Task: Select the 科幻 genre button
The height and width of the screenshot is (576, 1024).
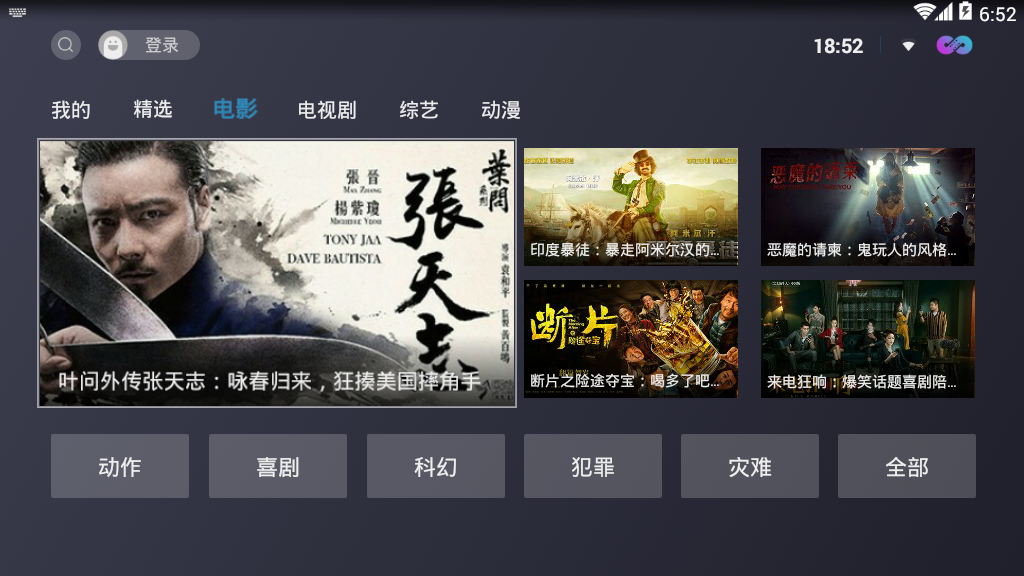Action: pyautogui.click(x=436, y=466)
